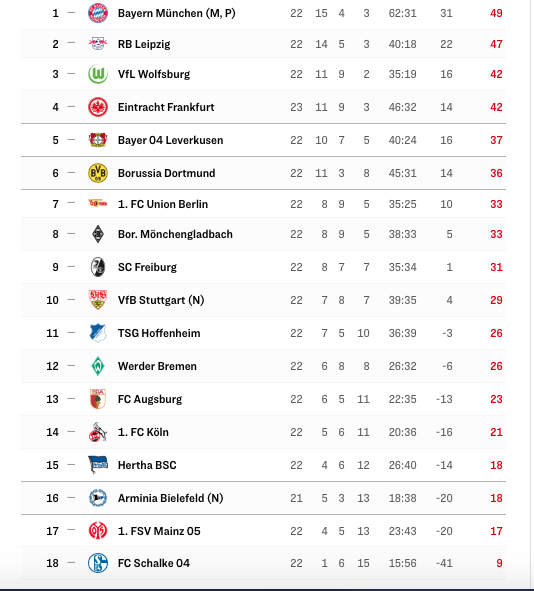Click the Hertha BSC flag logo
The height and width of the screenshot is (591, 534).
click(x=98, y=465)
